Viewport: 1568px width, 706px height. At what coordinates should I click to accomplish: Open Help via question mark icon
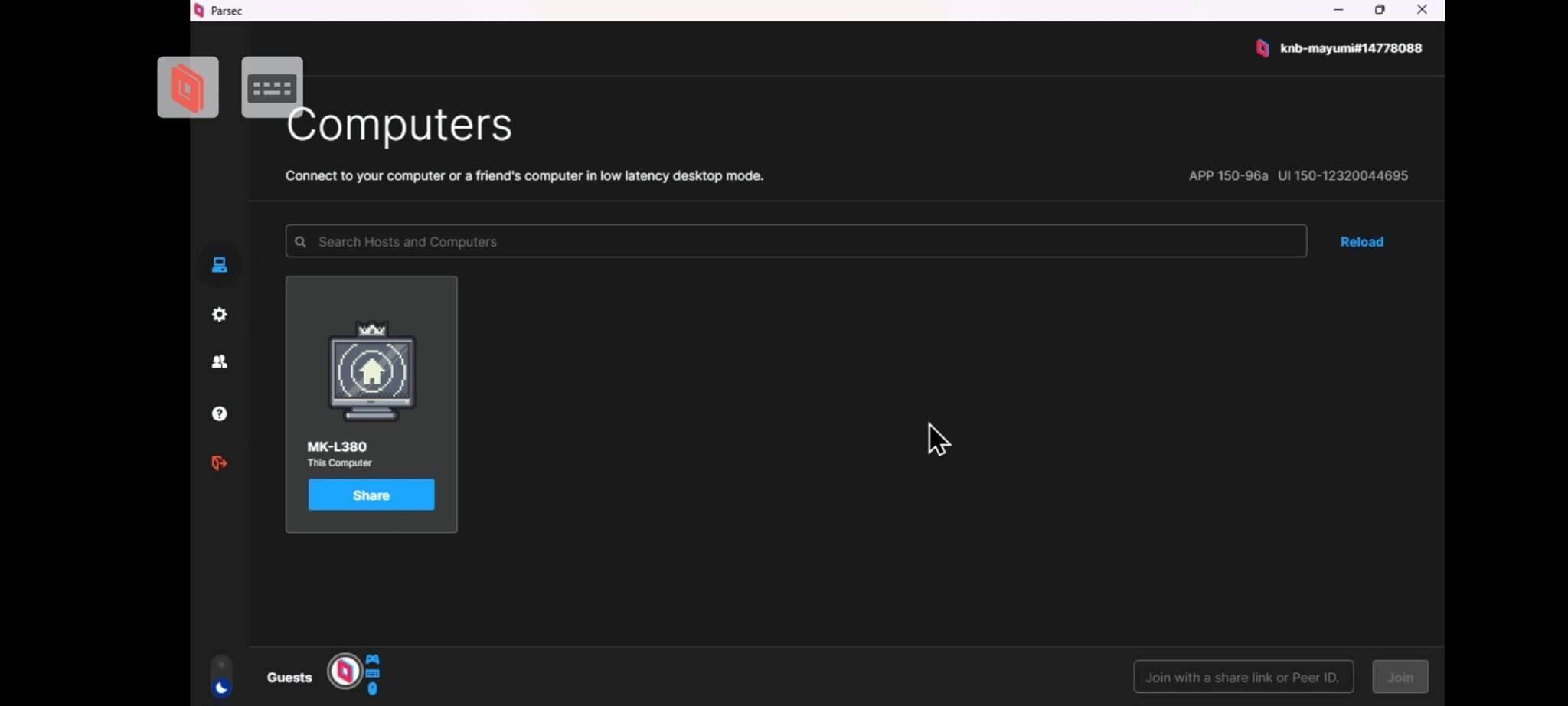(220, 413)
